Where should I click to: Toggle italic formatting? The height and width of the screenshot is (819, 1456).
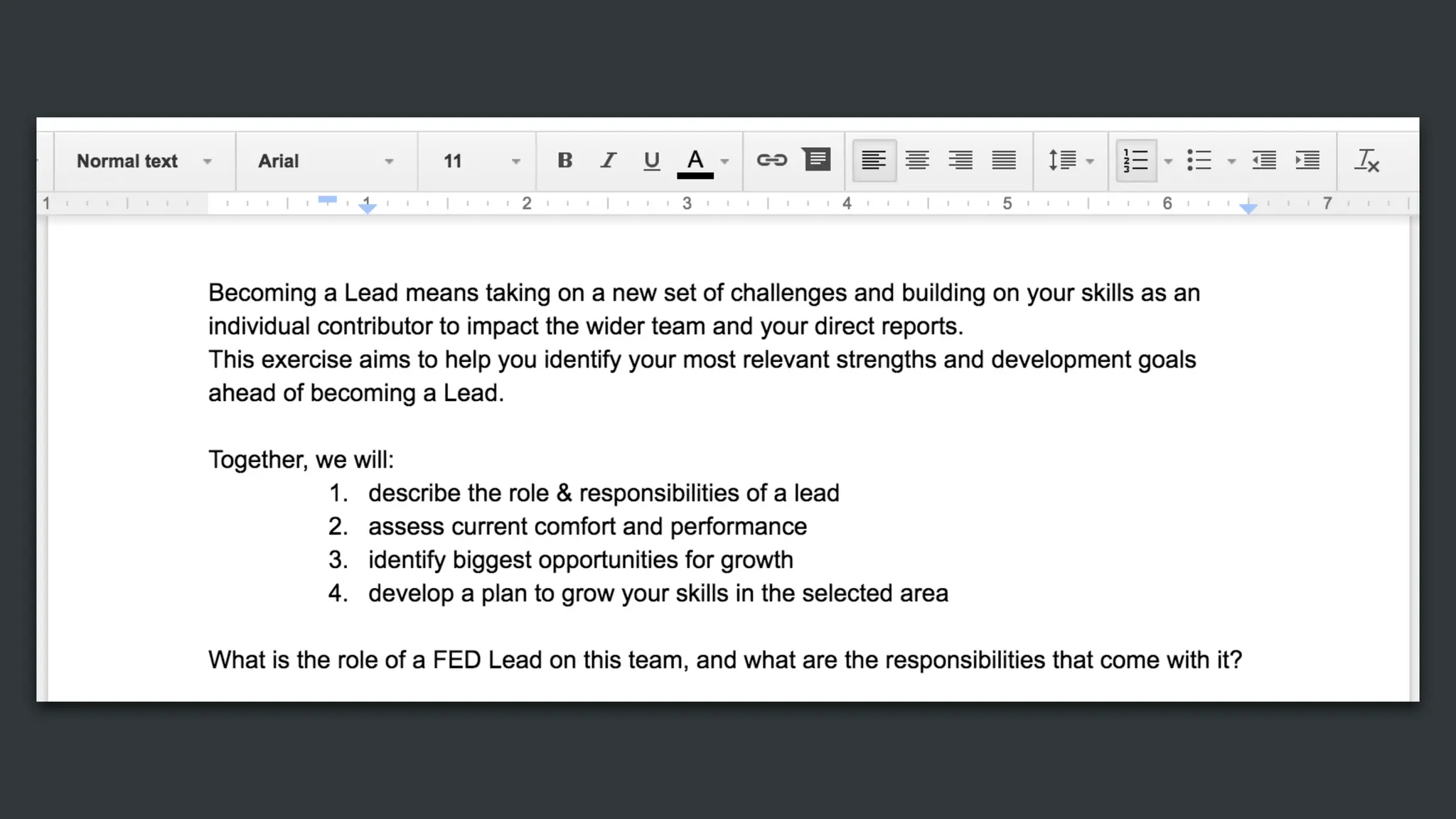[x=608, y=161]
